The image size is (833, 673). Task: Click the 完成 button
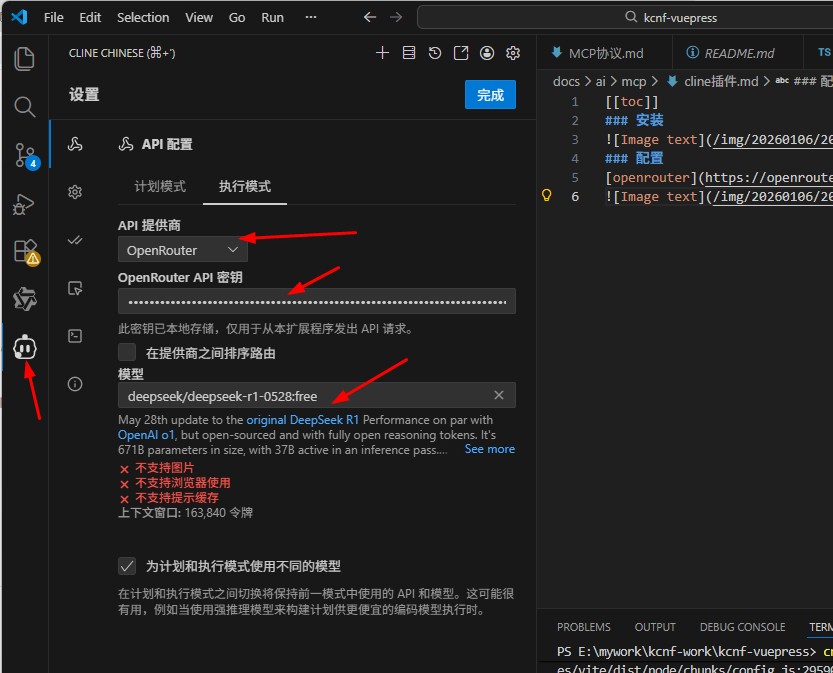tap(490, 95)
